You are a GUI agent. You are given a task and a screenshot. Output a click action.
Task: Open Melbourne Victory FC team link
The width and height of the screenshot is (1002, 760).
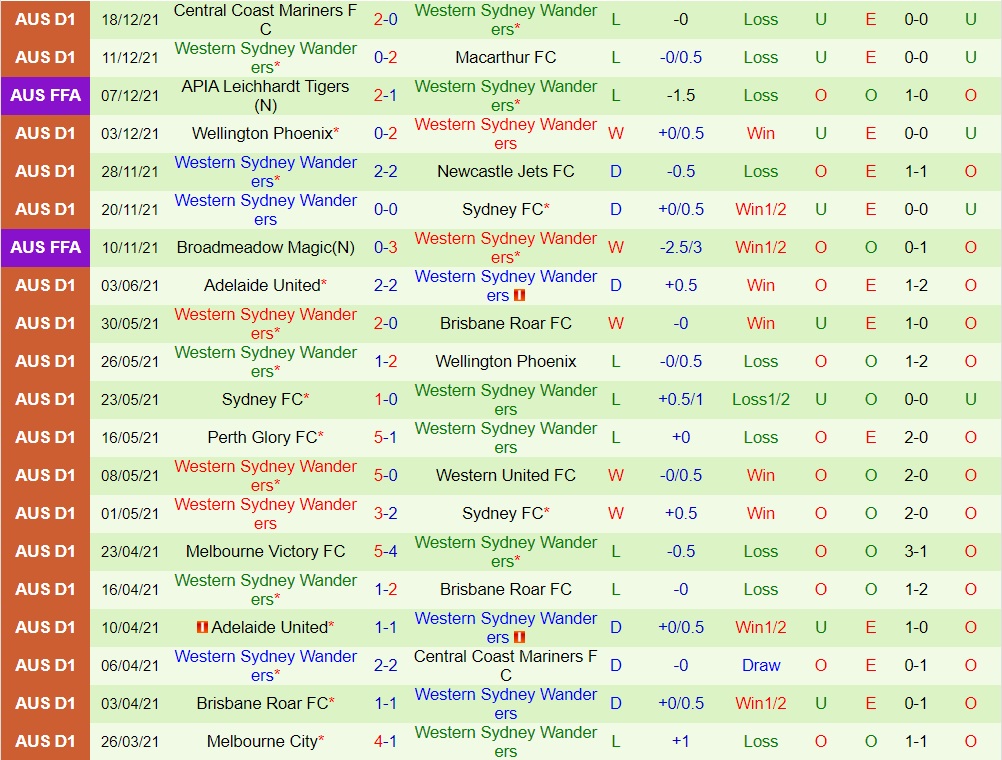265,552
